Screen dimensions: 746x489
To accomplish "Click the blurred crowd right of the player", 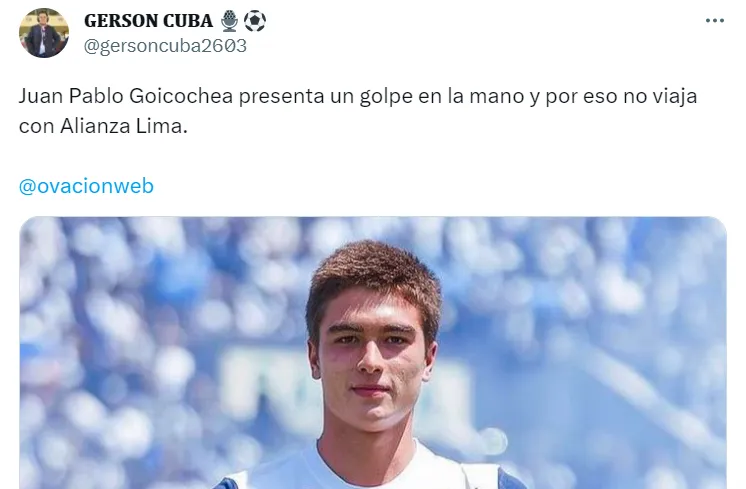I will [585, 353].
